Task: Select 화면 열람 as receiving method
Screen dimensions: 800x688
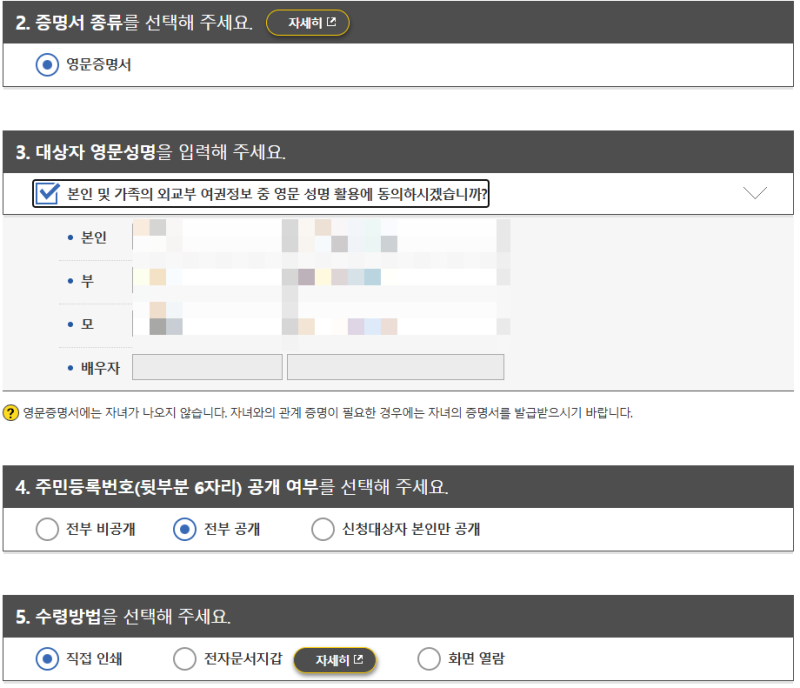Action: tap(427, 659)
